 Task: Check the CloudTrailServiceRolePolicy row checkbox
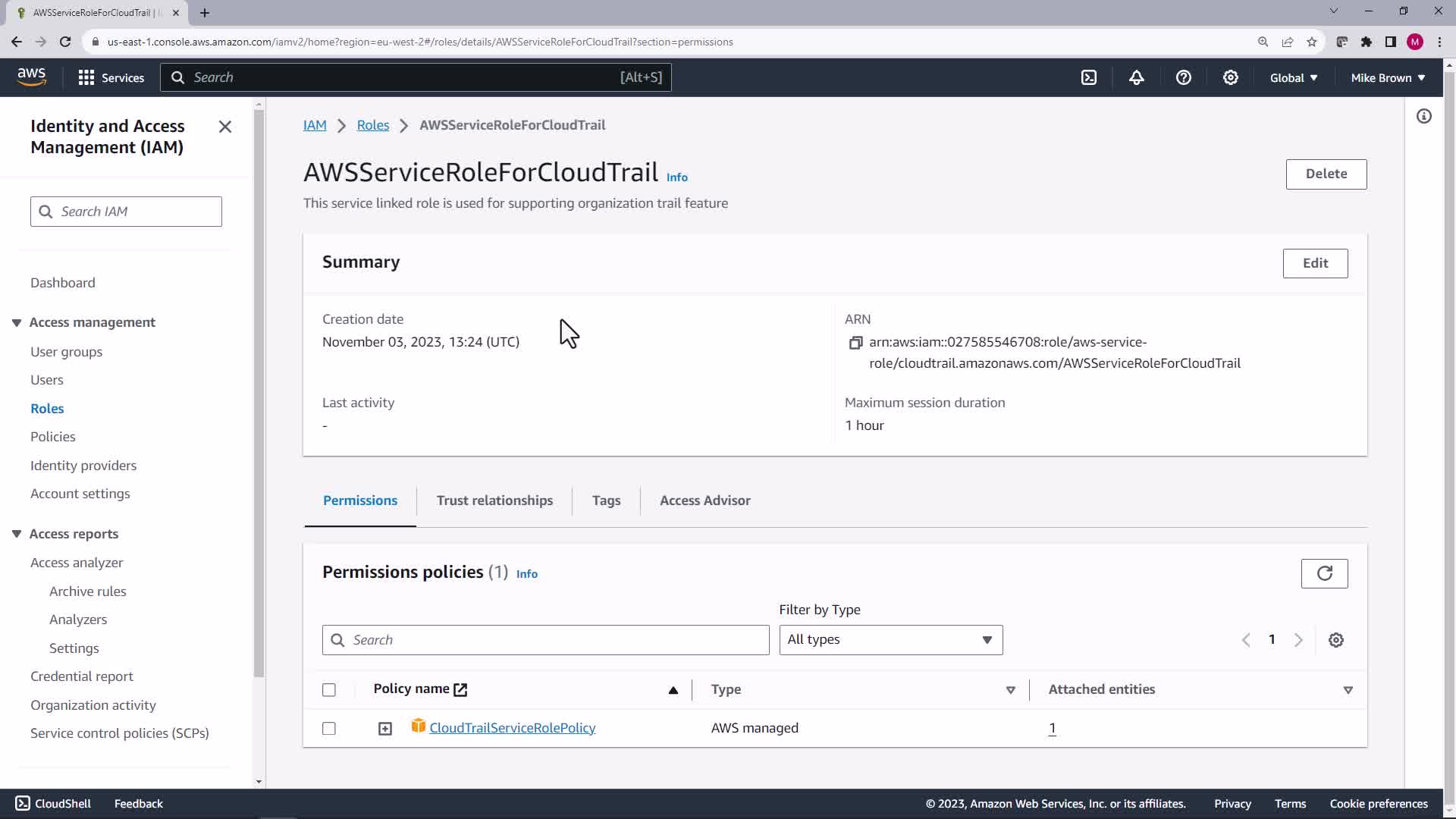pos(328,728)
